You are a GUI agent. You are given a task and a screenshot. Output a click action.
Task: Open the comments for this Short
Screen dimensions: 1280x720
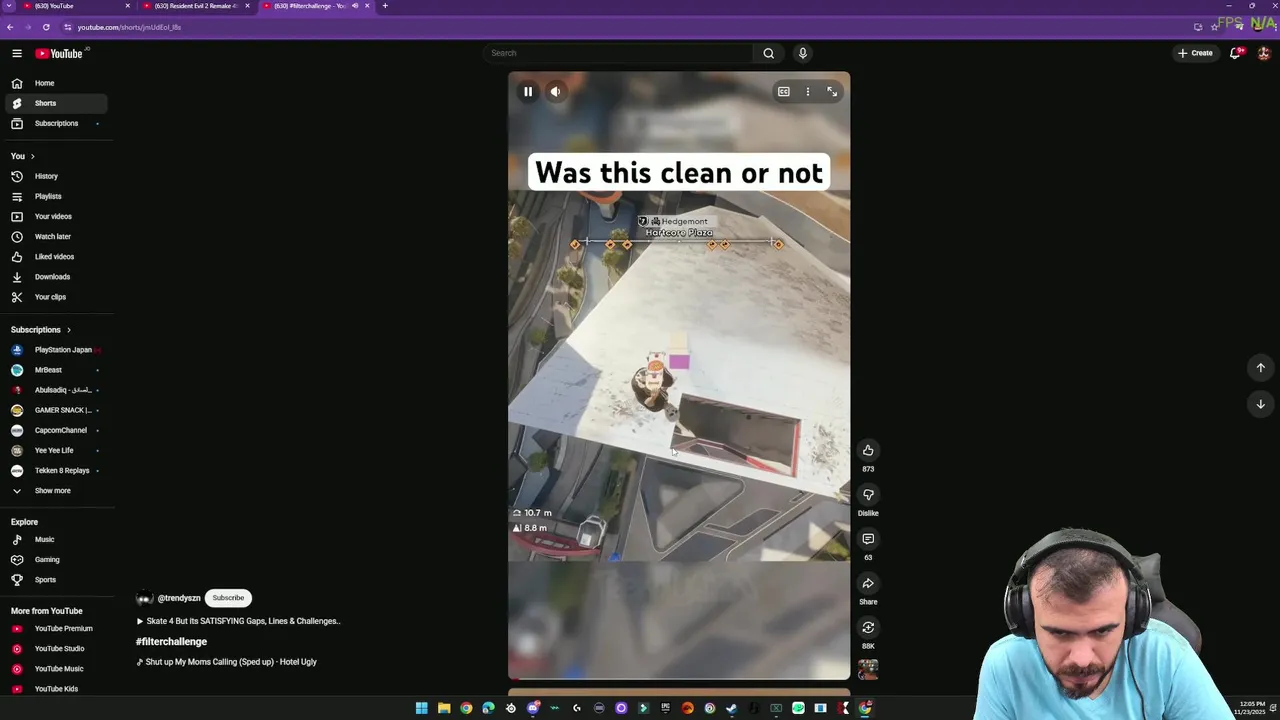click(868, 539)
